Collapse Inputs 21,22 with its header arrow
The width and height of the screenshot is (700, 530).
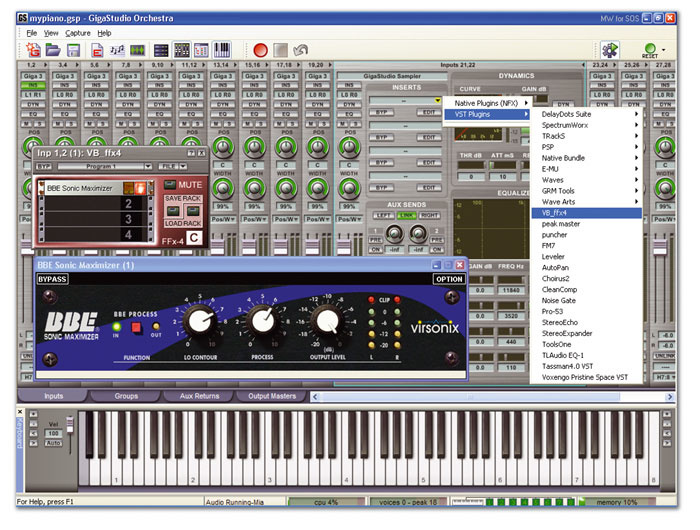pos(583,65)
